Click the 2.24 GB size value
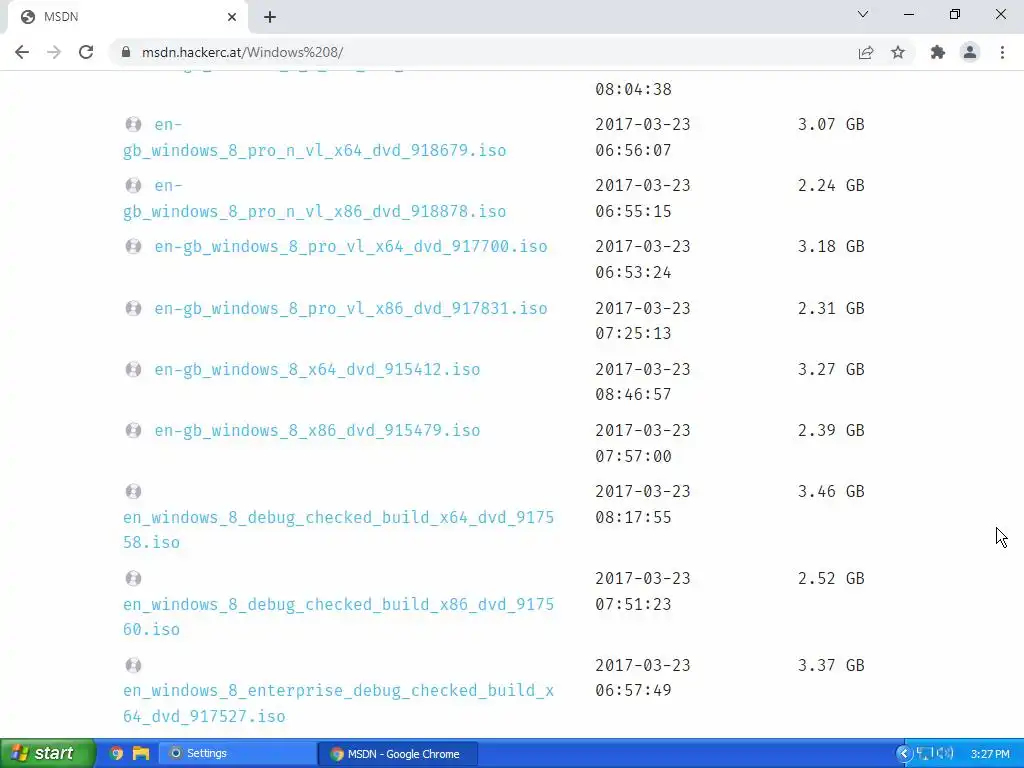Screen dimensions: 1024x768 pos(831,185)
